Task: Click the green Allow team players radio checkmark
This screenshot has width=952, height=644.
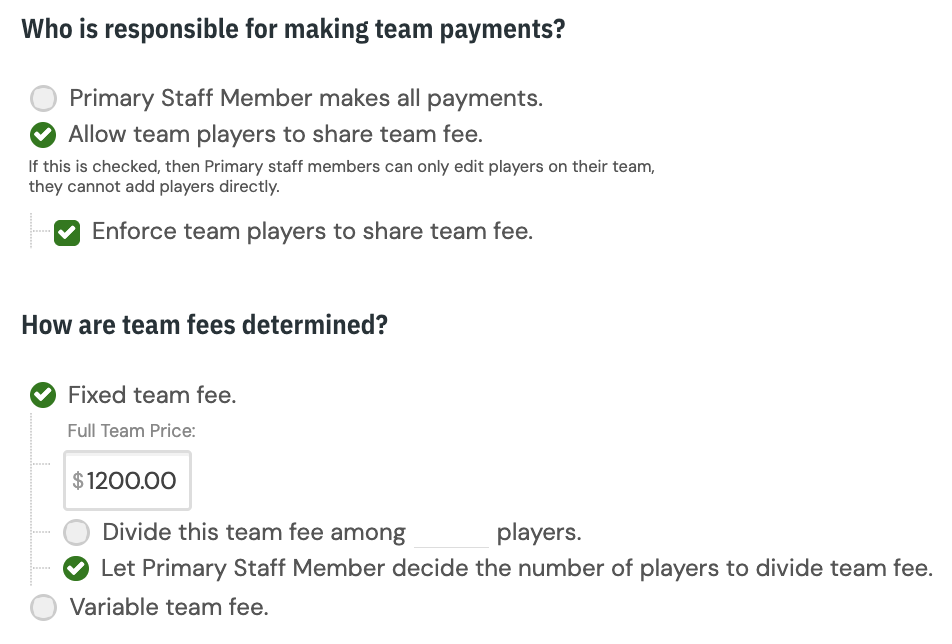Action: pos(43,135)
